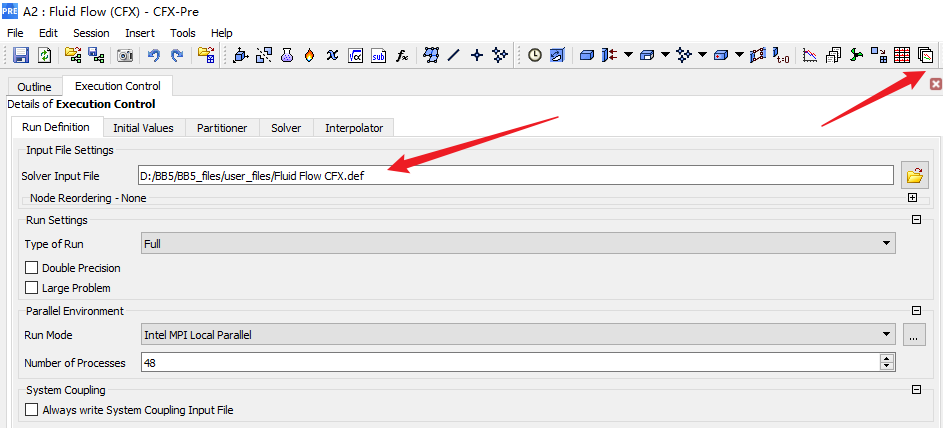Open Analysis Type via the clock icon
This screenshot has height=428, width=943.
535,55
